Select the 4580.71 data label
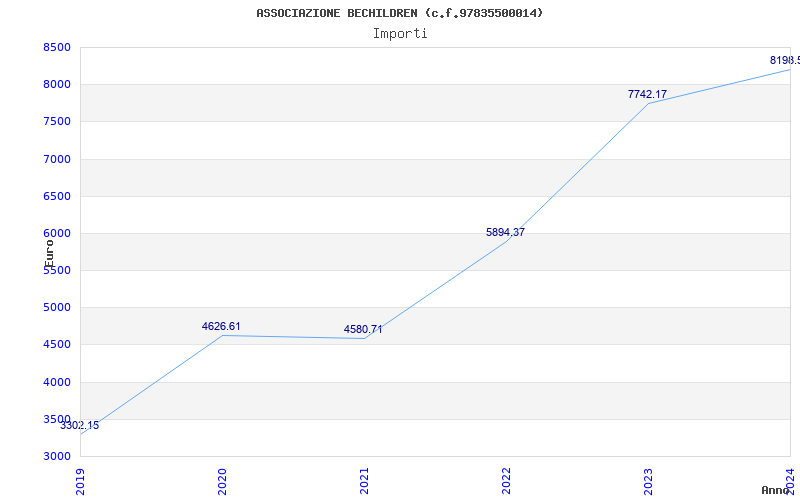800x500 pixels. tap(363, 330)
